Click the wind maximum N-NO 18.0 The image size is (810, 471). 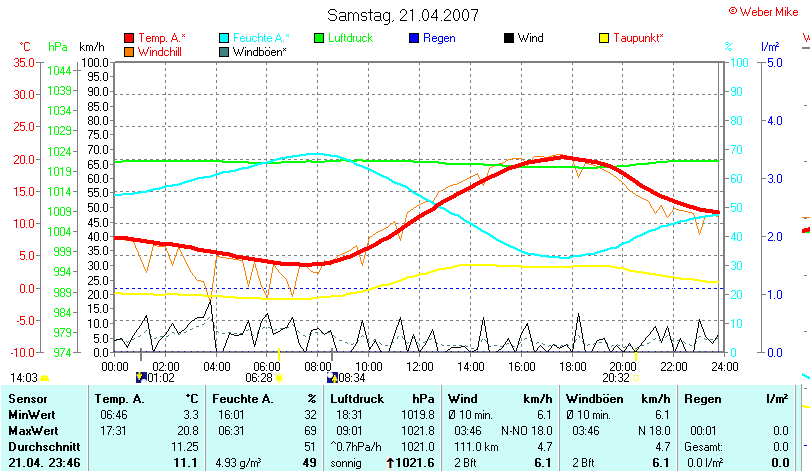coord(526,431)
